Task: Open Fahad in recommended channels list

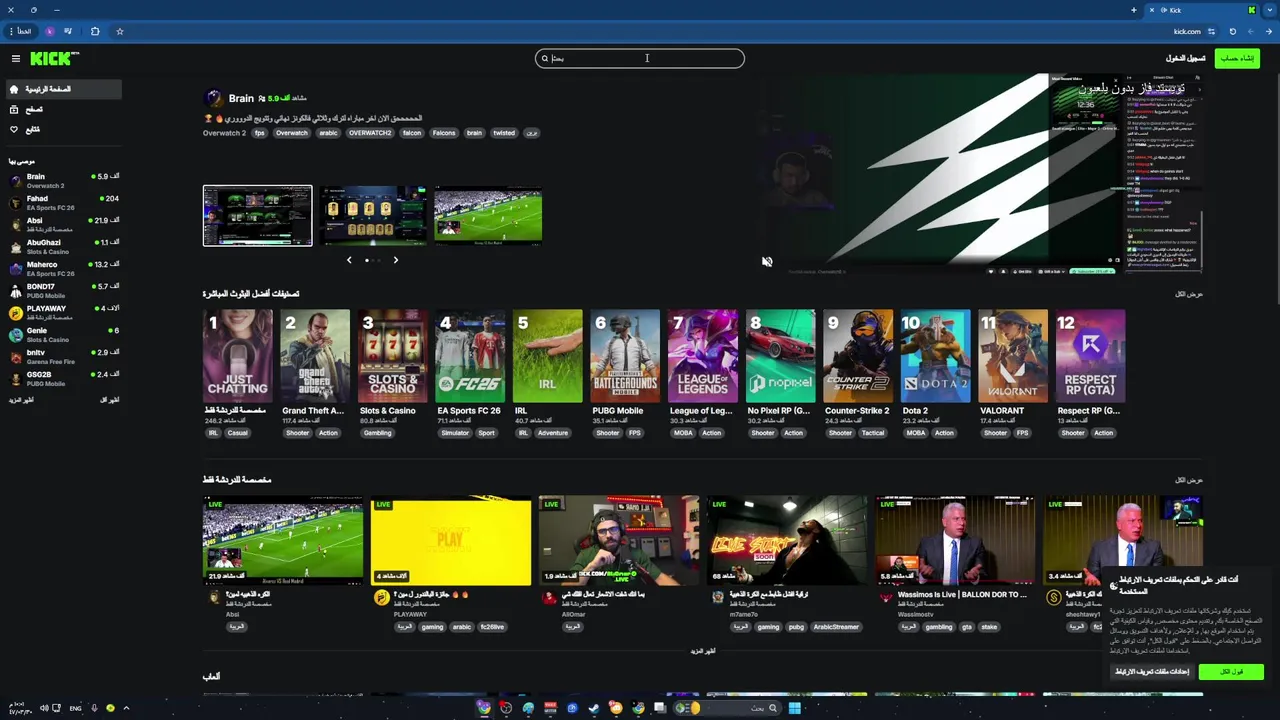Action: pos(63,202)
